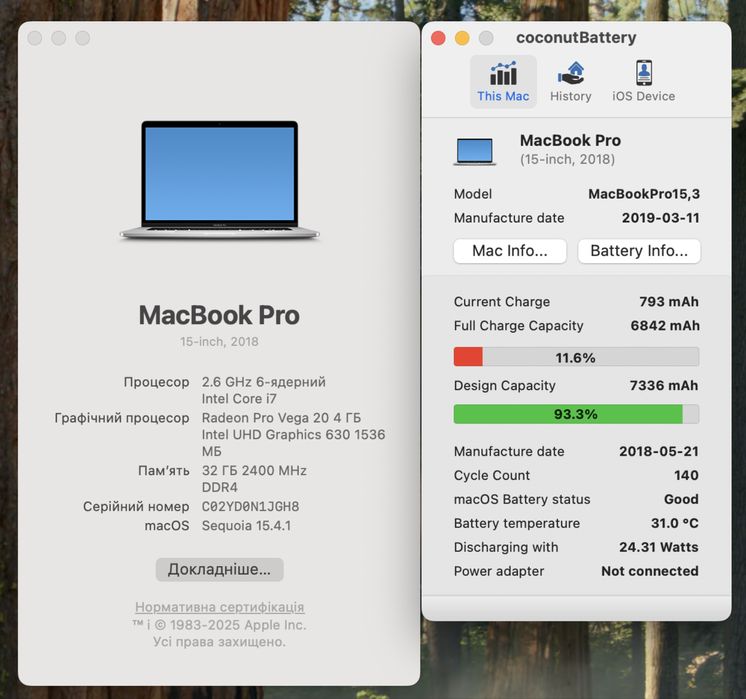Click the gray close button of About window

point(35,38)
